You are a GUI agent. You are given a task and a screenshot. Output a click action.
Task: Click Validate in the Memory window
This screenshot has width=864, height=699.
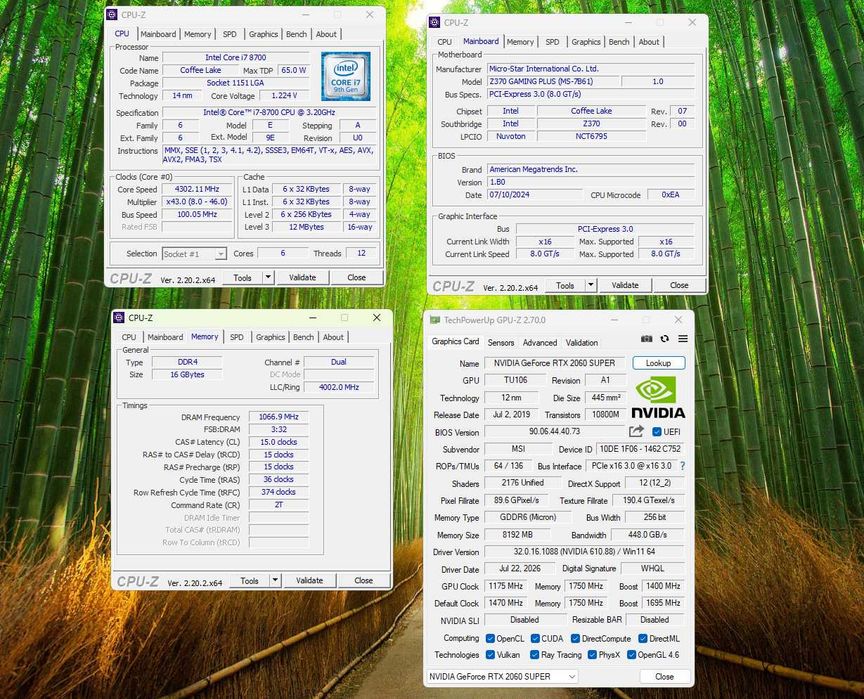(x=309, y=580)
